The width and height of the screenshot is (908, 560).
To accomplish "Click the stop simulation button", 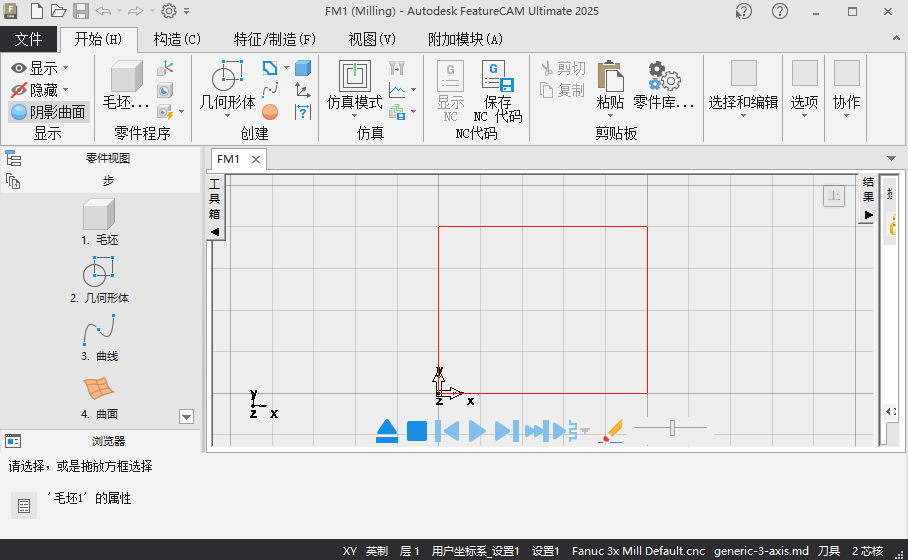I will (417, 431).
